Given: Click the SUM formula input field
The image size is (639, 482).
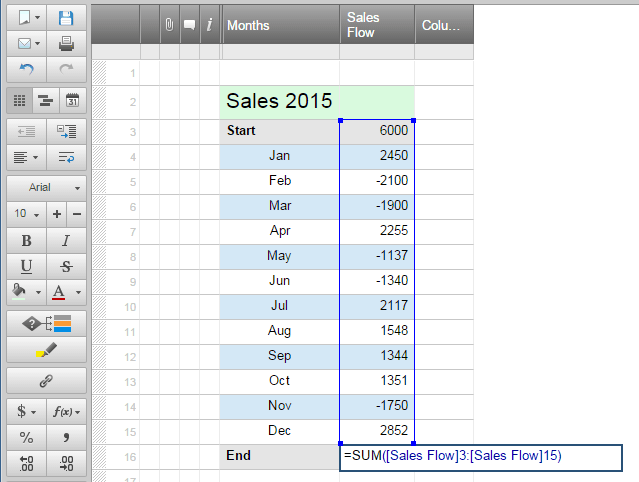Looking at the screenshot, I should click(x=480, y=456).
